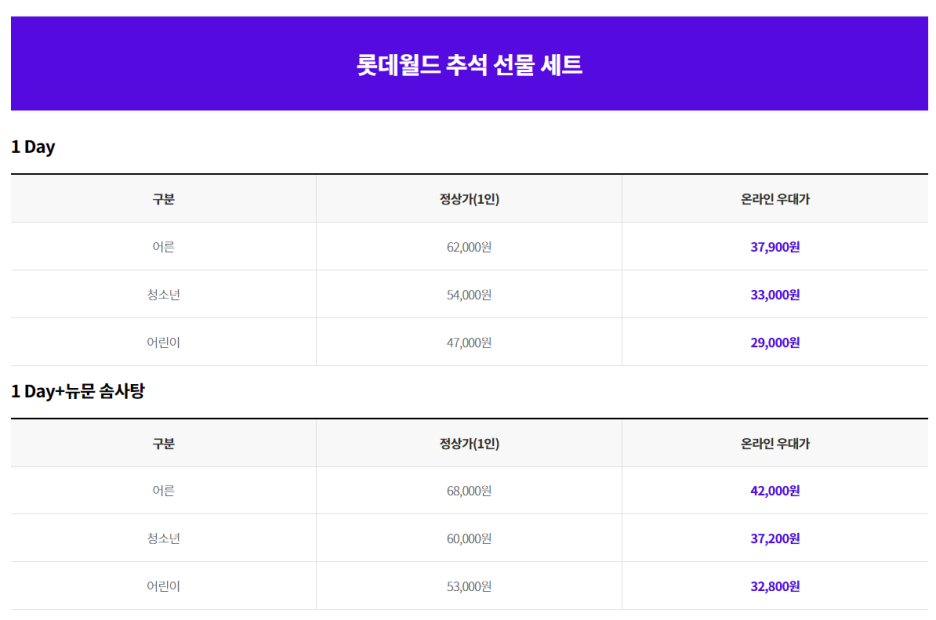This screenshot has width=936, height=620.
Task: Click 정상가(1인) header in the 1 Day table
Action: (x=469, y=199)
